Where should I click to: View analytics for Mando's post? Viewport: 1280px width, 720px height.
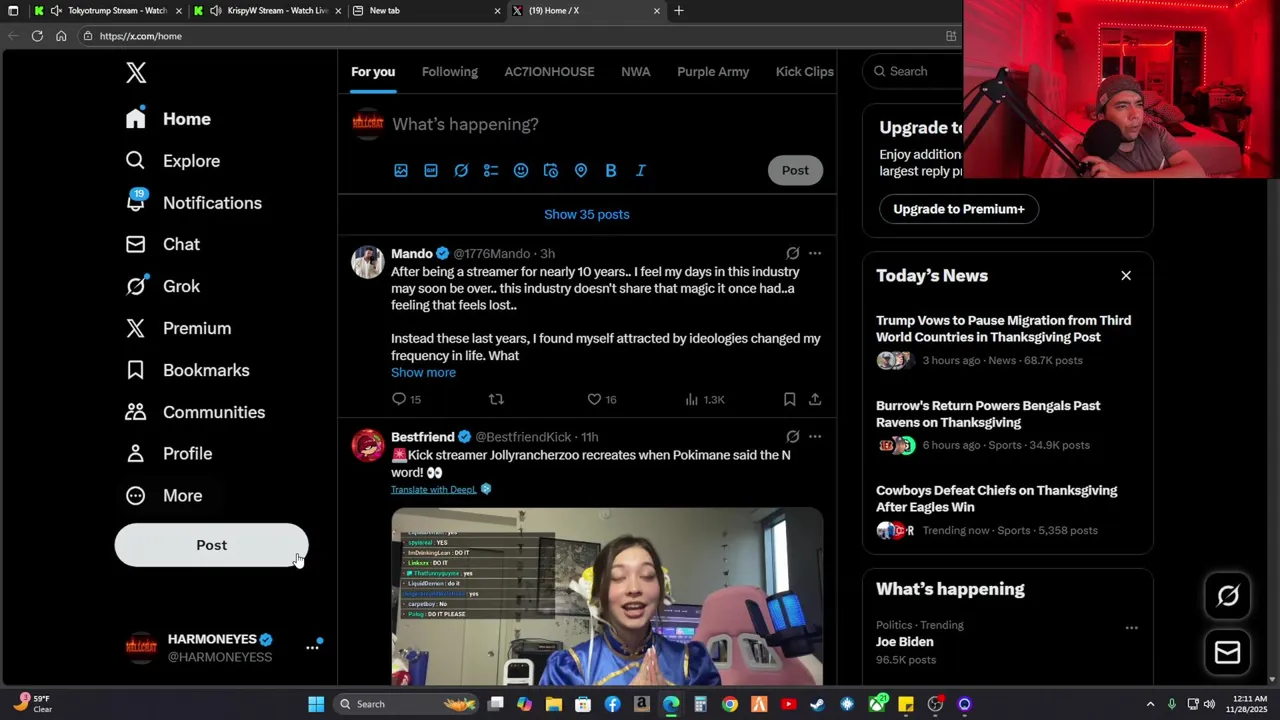(x=692, y=399)
